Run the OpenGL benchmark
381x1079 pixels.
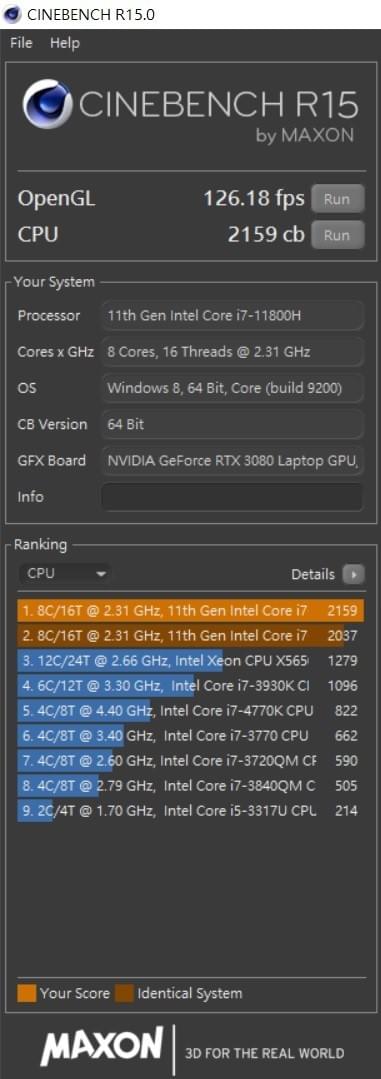pos(337,199)
